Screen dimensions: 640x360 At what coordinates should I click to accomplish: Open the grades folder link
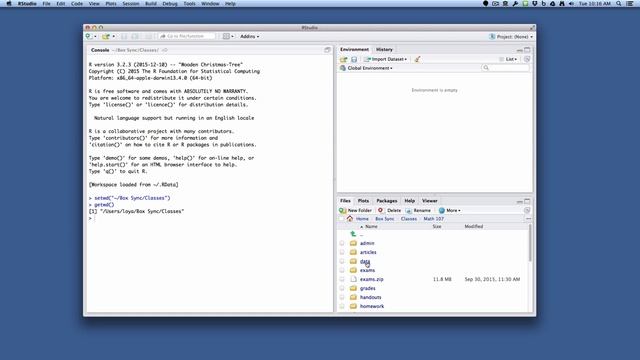(367, 288)
